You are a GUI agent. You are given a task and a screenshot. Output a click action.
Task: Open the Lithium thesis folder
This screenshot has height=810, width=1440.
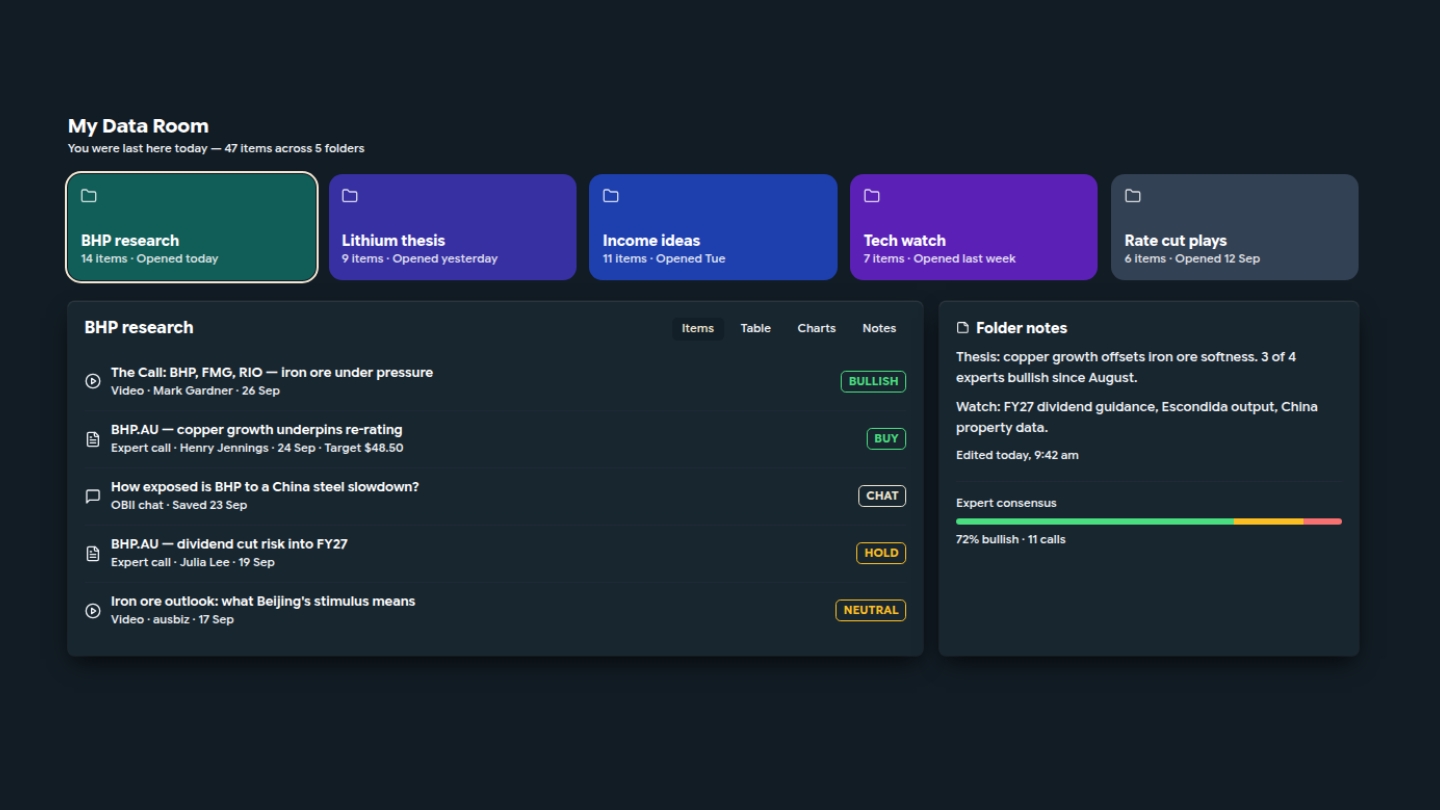[453, 227]
